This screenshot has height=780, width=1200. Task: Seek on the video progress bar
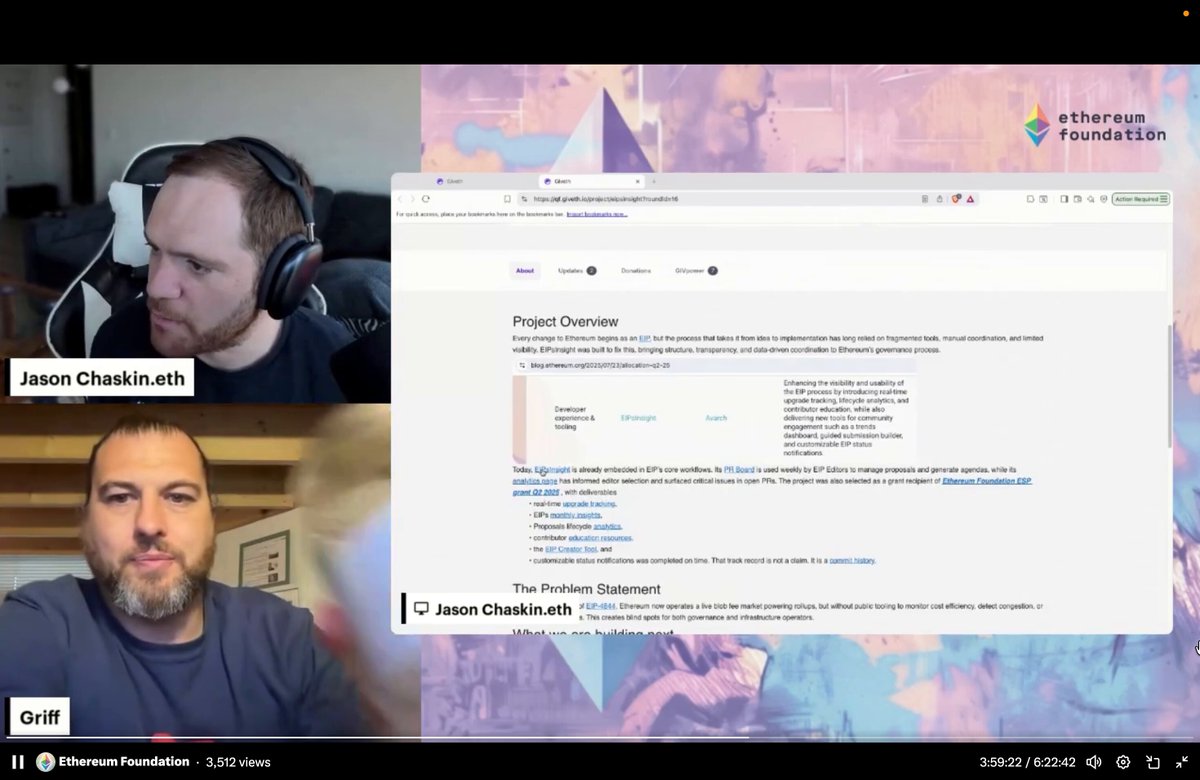600,738
